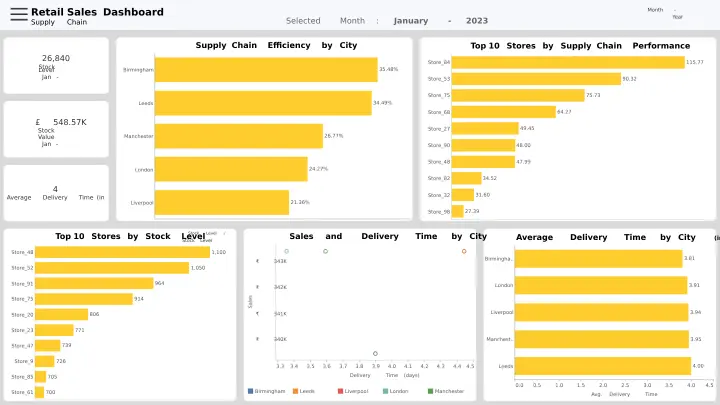This screenshot has width=720, height=405.
Task: Open the Month selector at top right
Action: click(x=655, y=10)
